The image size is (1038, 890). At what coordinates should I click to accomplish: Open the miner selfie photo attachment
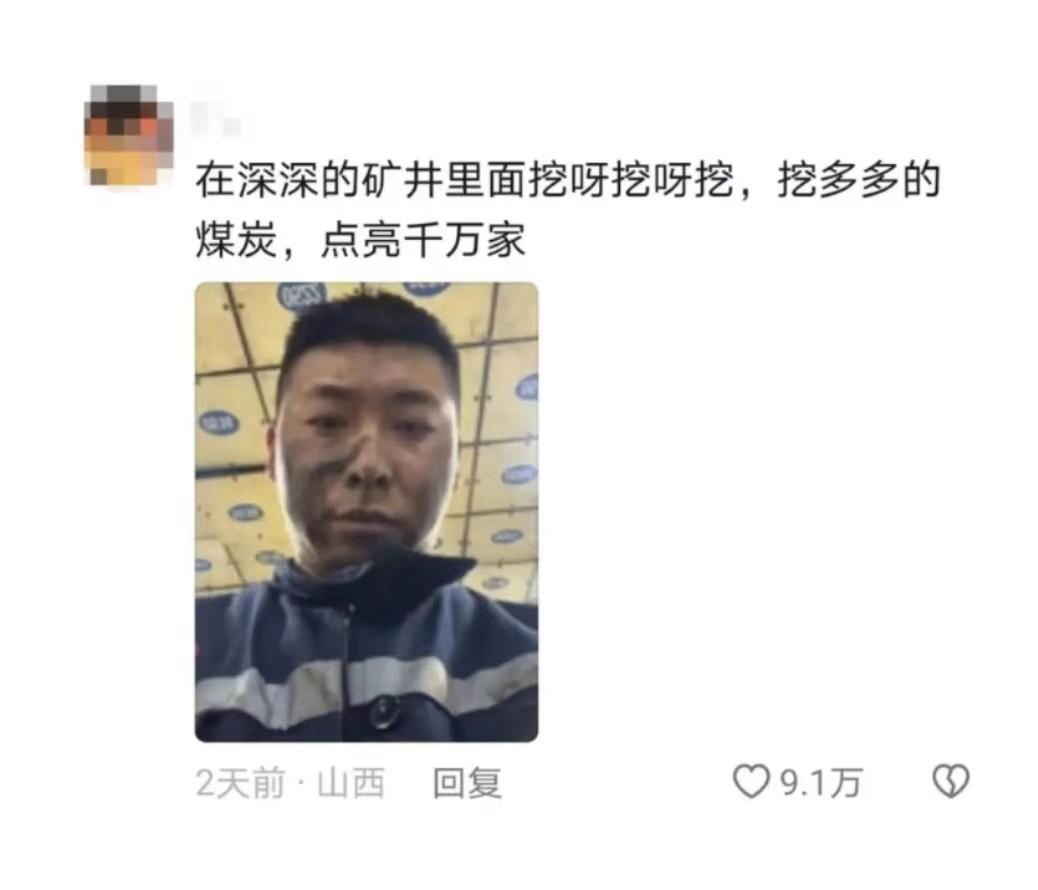coord(366,512)
